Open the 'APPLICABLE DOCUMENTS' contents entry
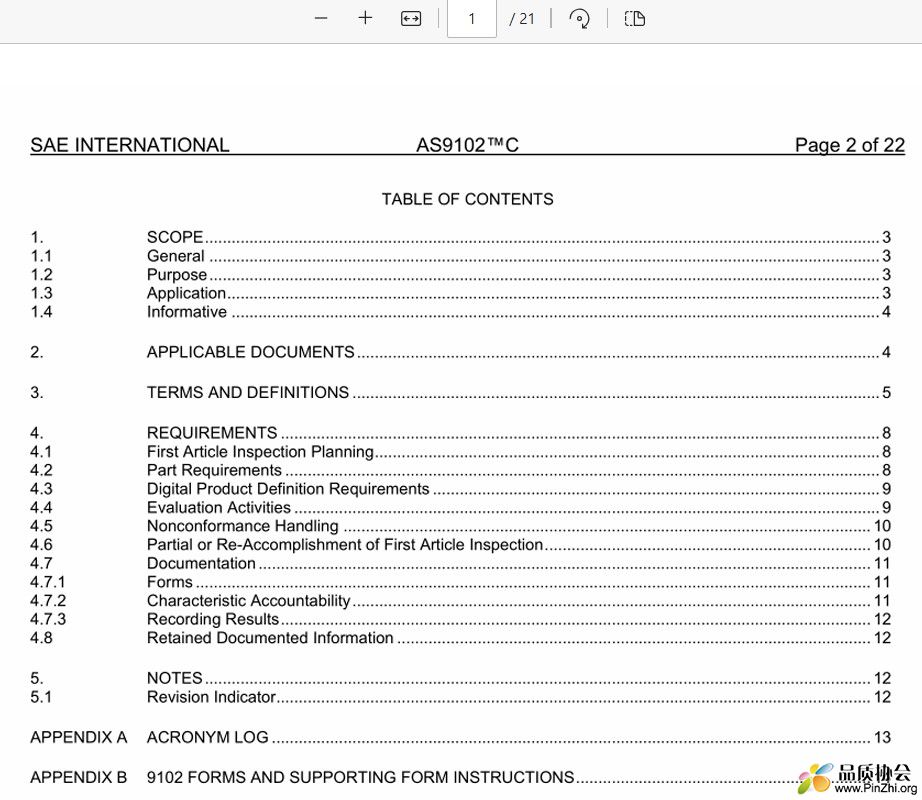The image size is (922, 800). tap(460, 352)
